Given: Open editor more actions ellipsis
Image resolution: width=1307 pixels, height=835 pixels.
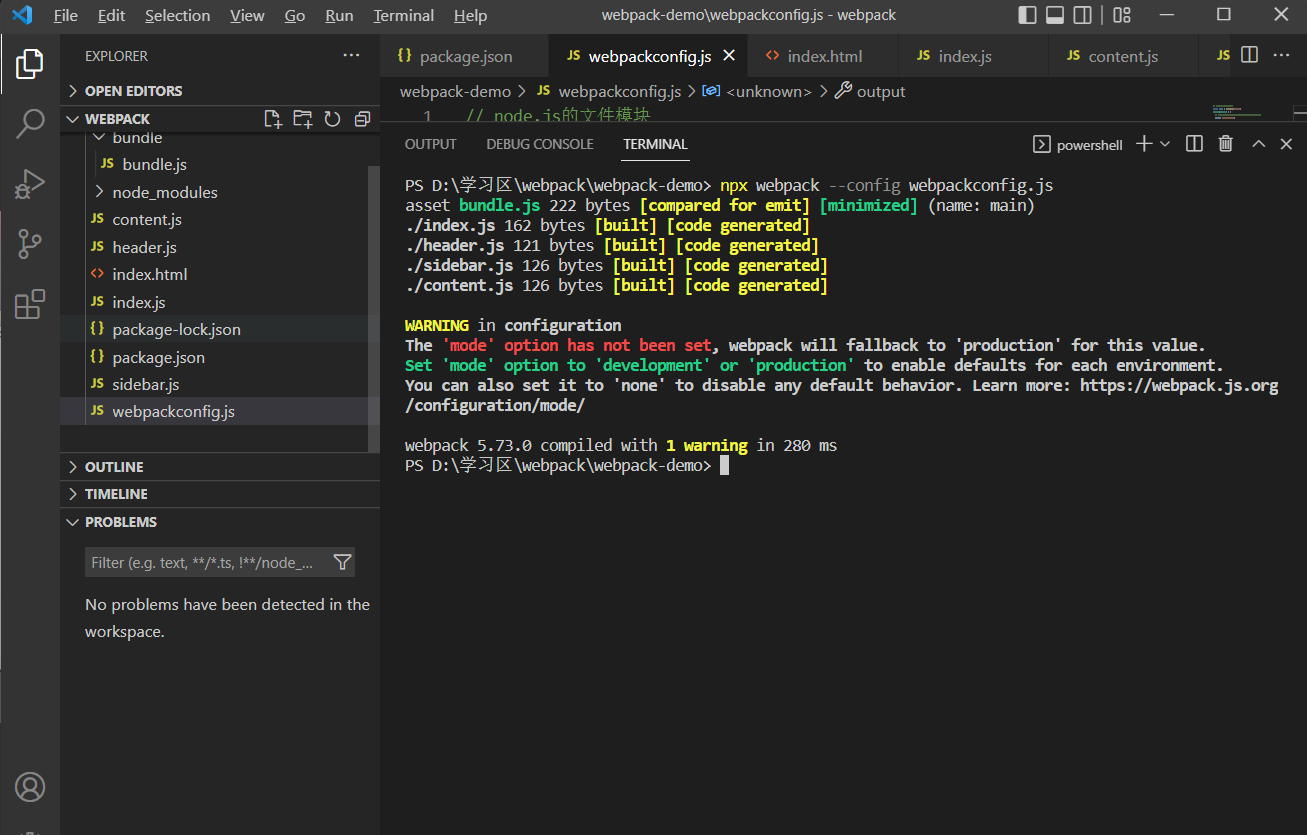Looking at the screenshot, I should (1281, 55).
